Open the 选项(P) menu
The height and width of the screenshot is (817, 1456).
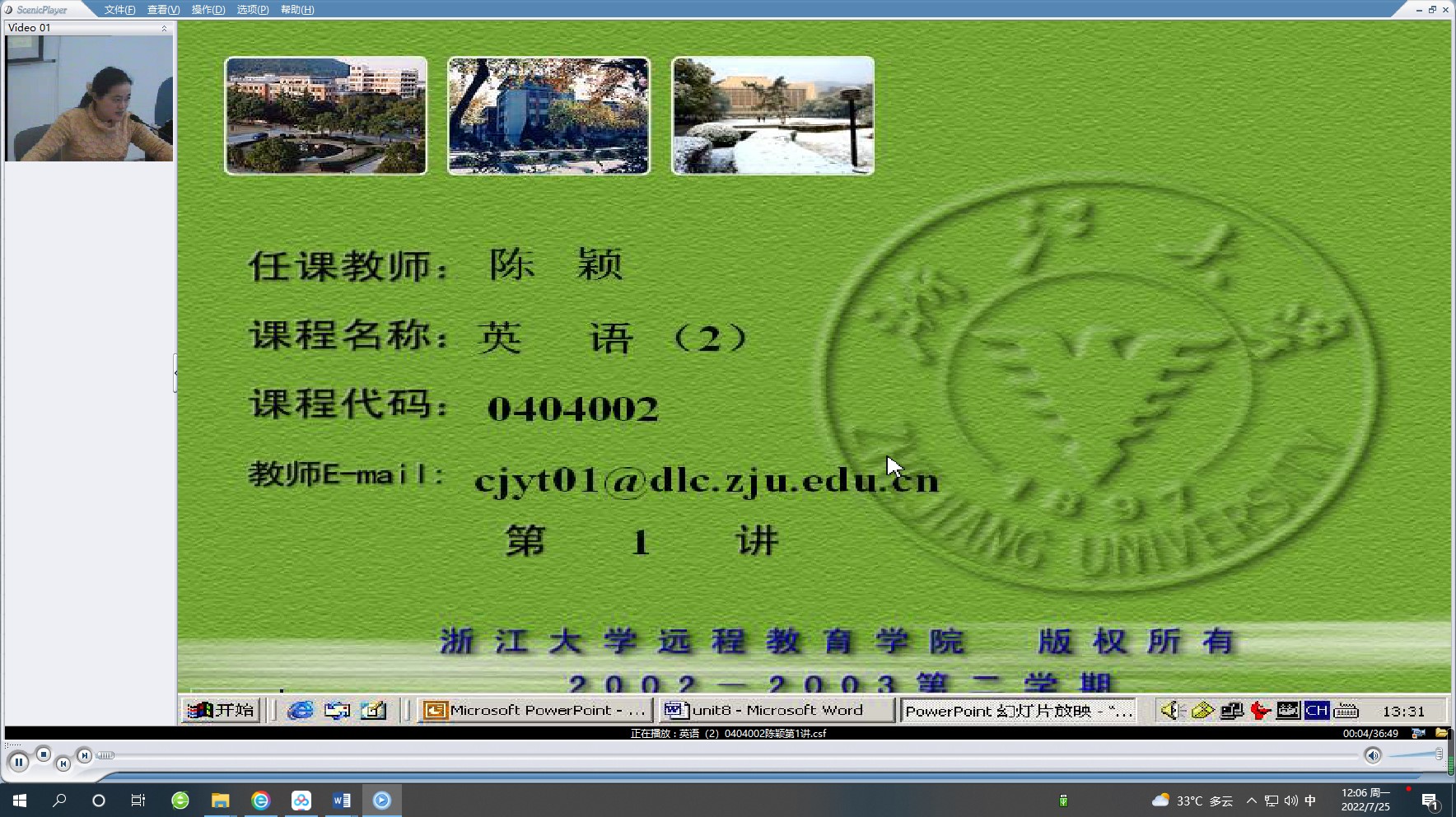(x=252, y=10)
